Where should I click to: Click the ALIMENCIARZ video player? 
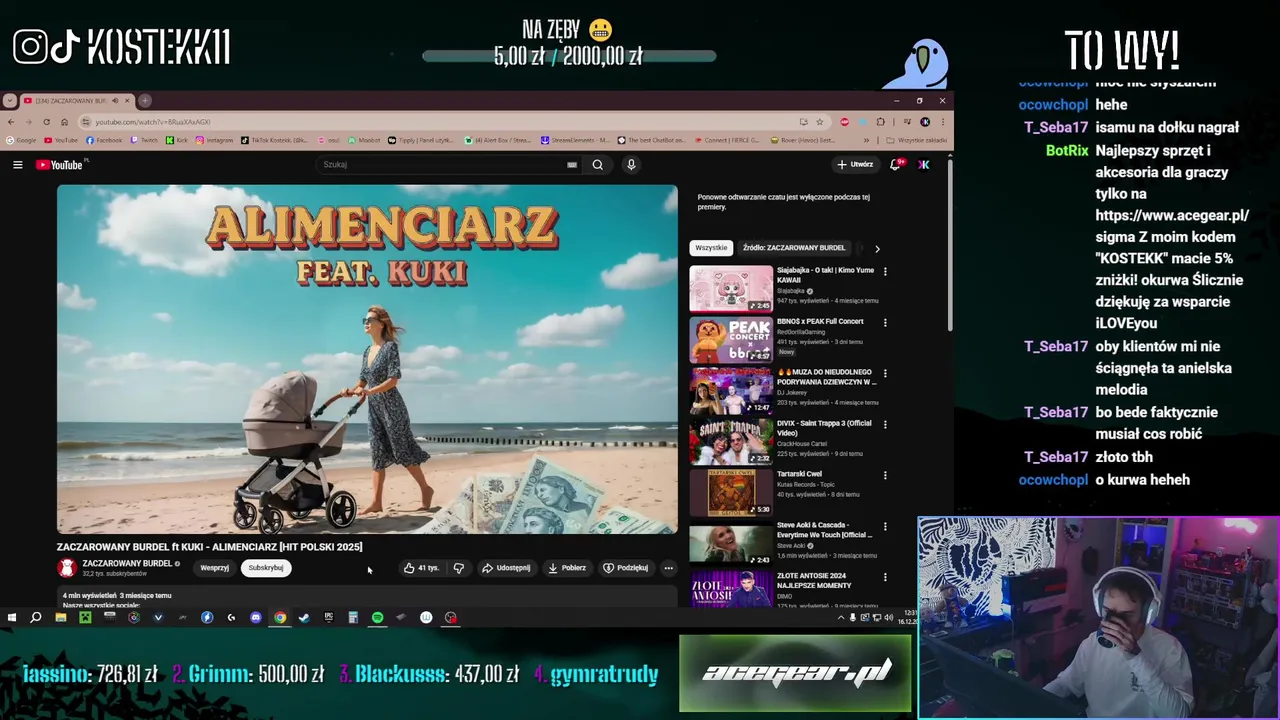(367, 360)
